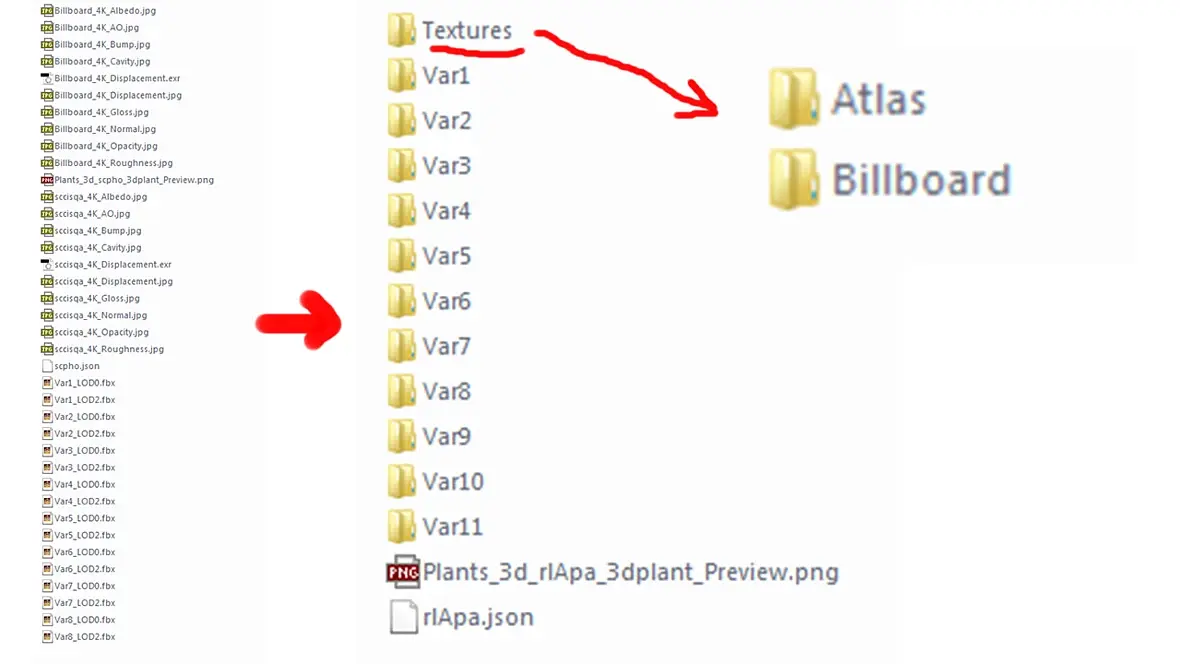Click the Var11 folder icon

(402, 527)
